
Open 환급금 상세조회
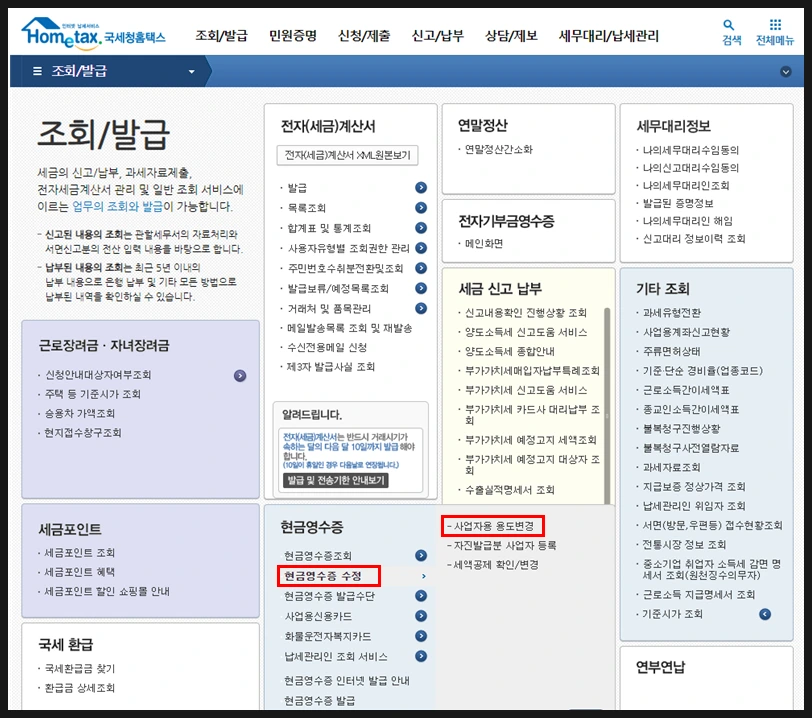[80, 688]
